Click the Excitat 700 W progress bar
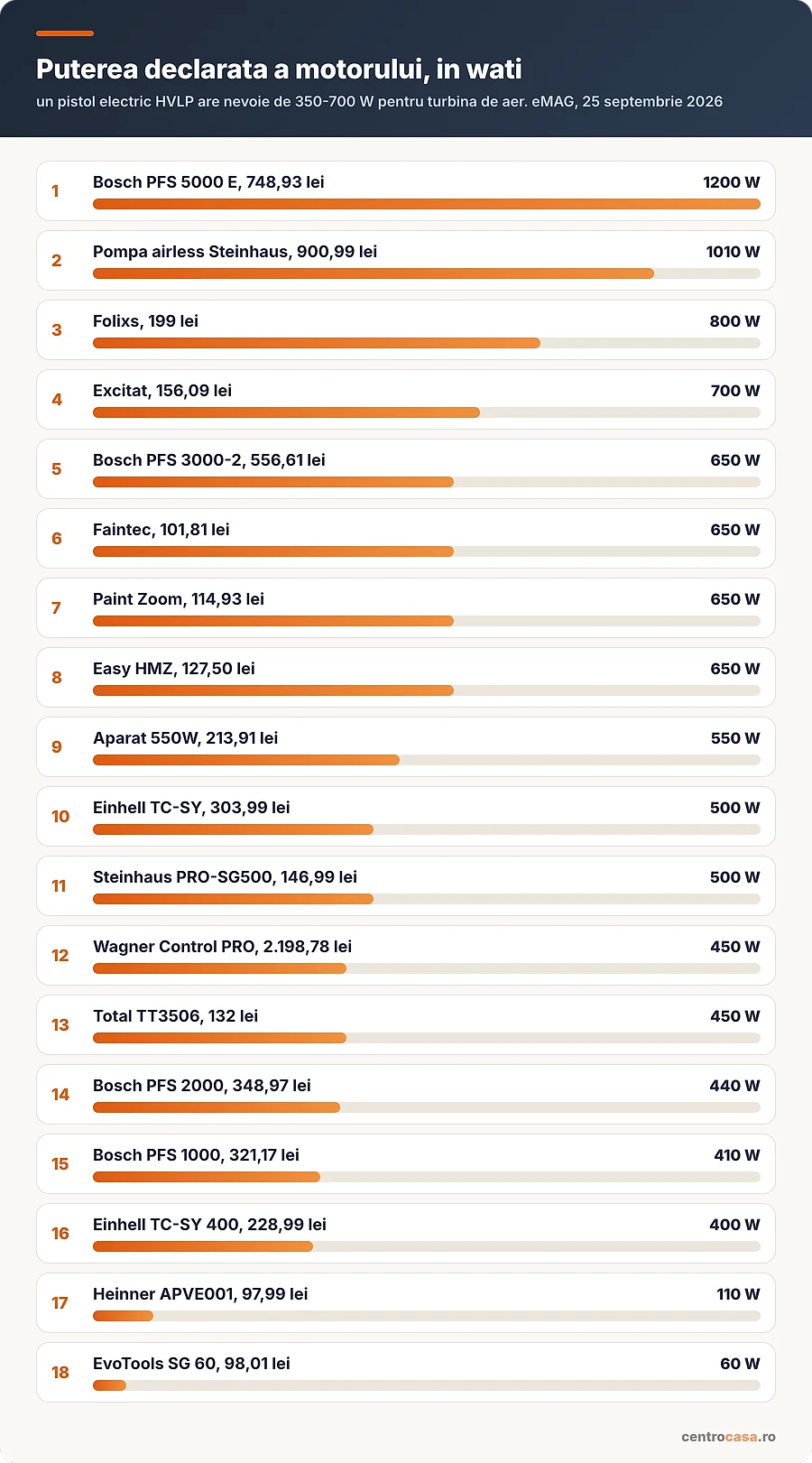 [x=427, y=412]
